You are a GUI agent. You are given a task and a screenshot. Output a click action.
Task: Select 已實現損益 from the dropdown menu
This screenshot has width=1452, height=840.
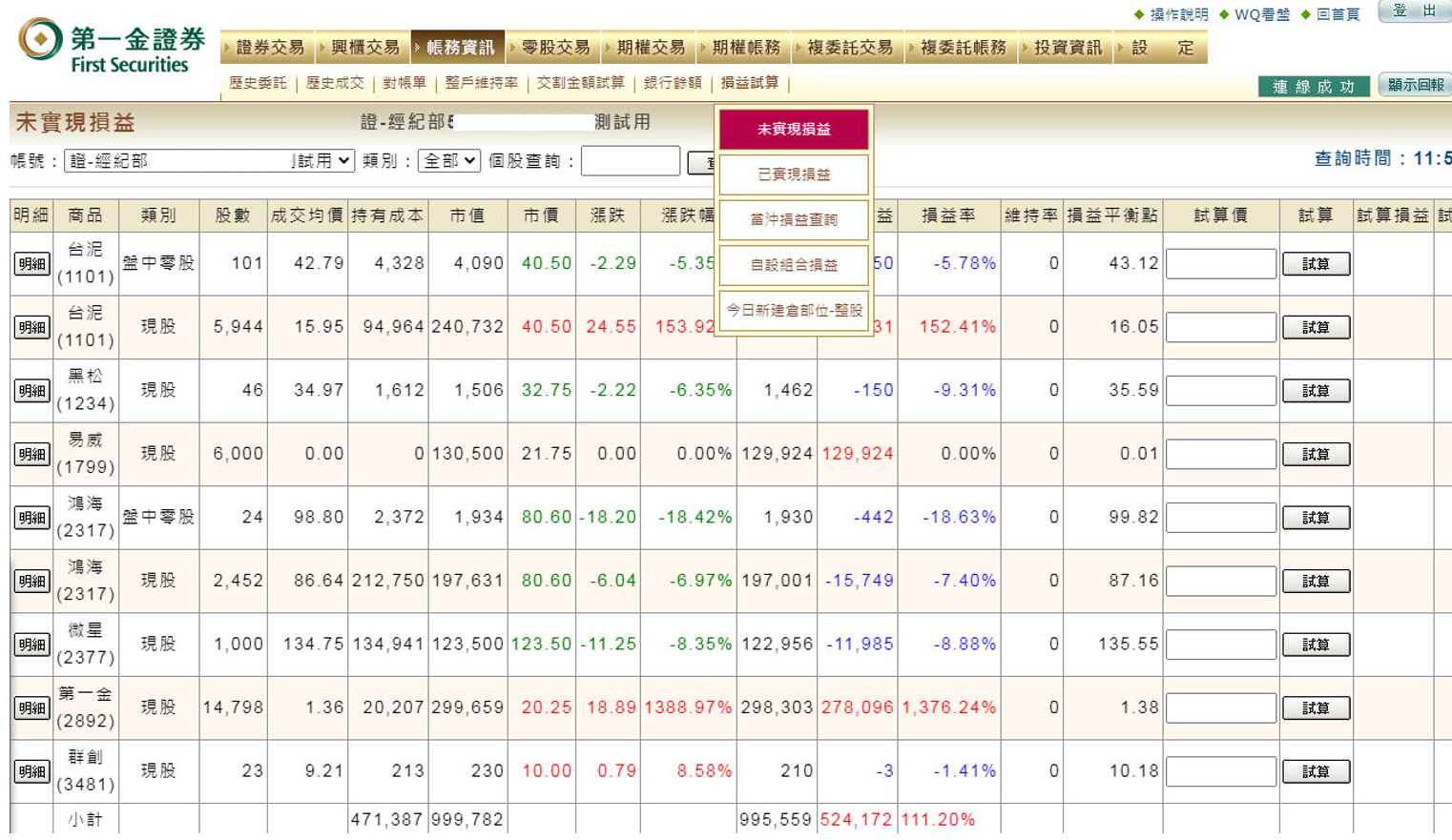pos(794,174)
